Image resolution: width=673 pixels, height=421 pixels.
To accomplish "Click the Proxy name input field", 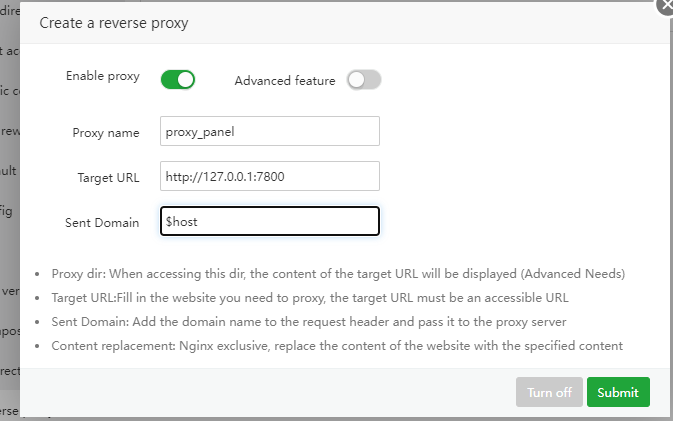I will (x=269, y=131).
